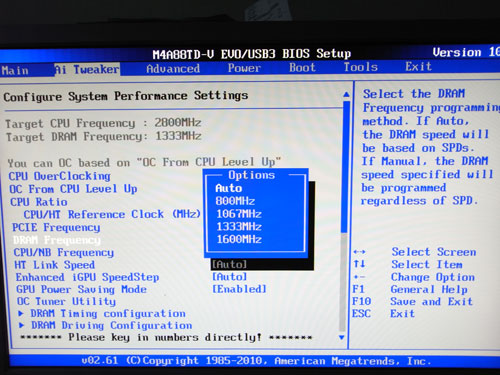This screenshot has height=375, width=500.
Task: Expand DRAM Timing configuration submenu
Action: click(x=102, y=314)
